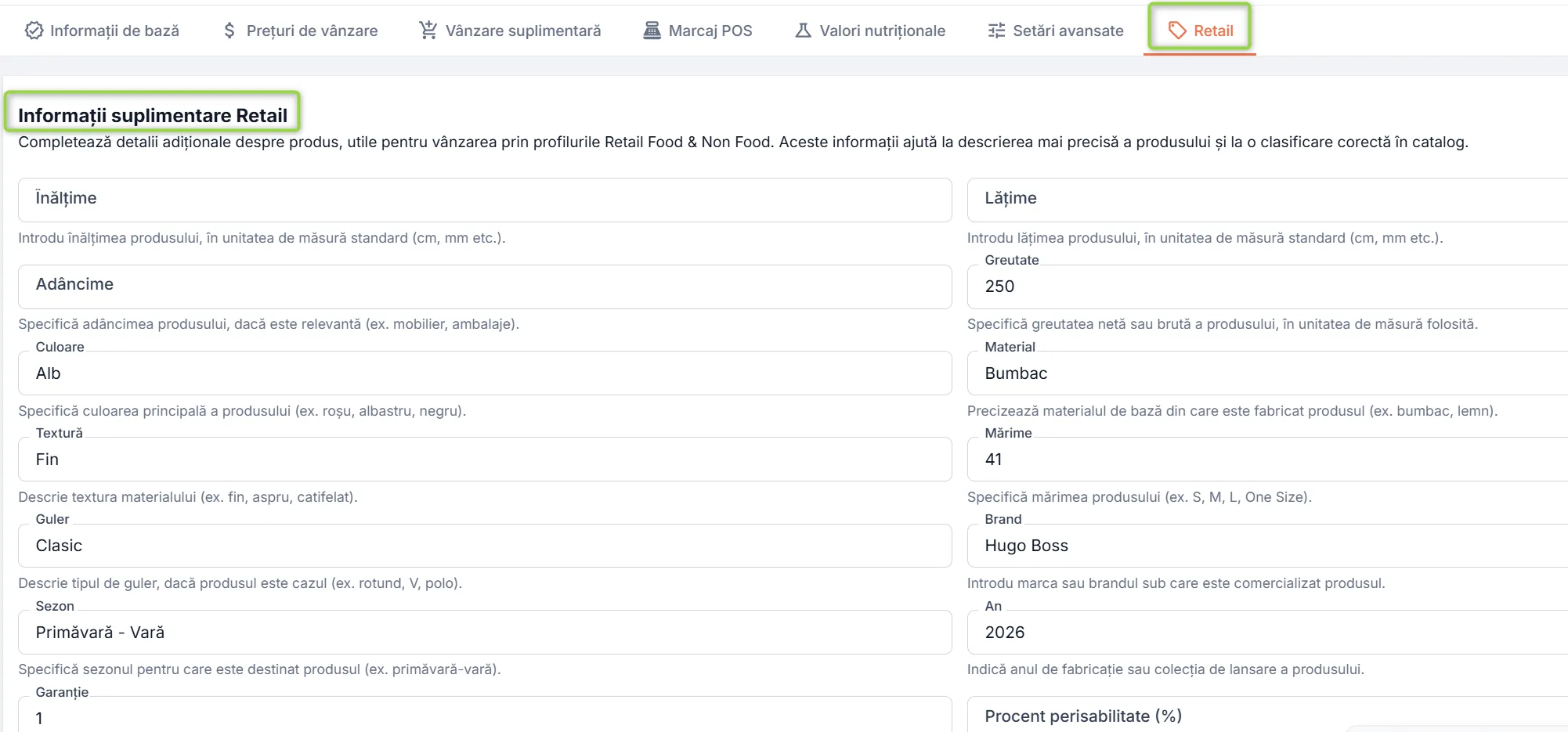Click the dollar icon for Prețuri de vânzare
The image size is (1568, 732).
(229, 31)
